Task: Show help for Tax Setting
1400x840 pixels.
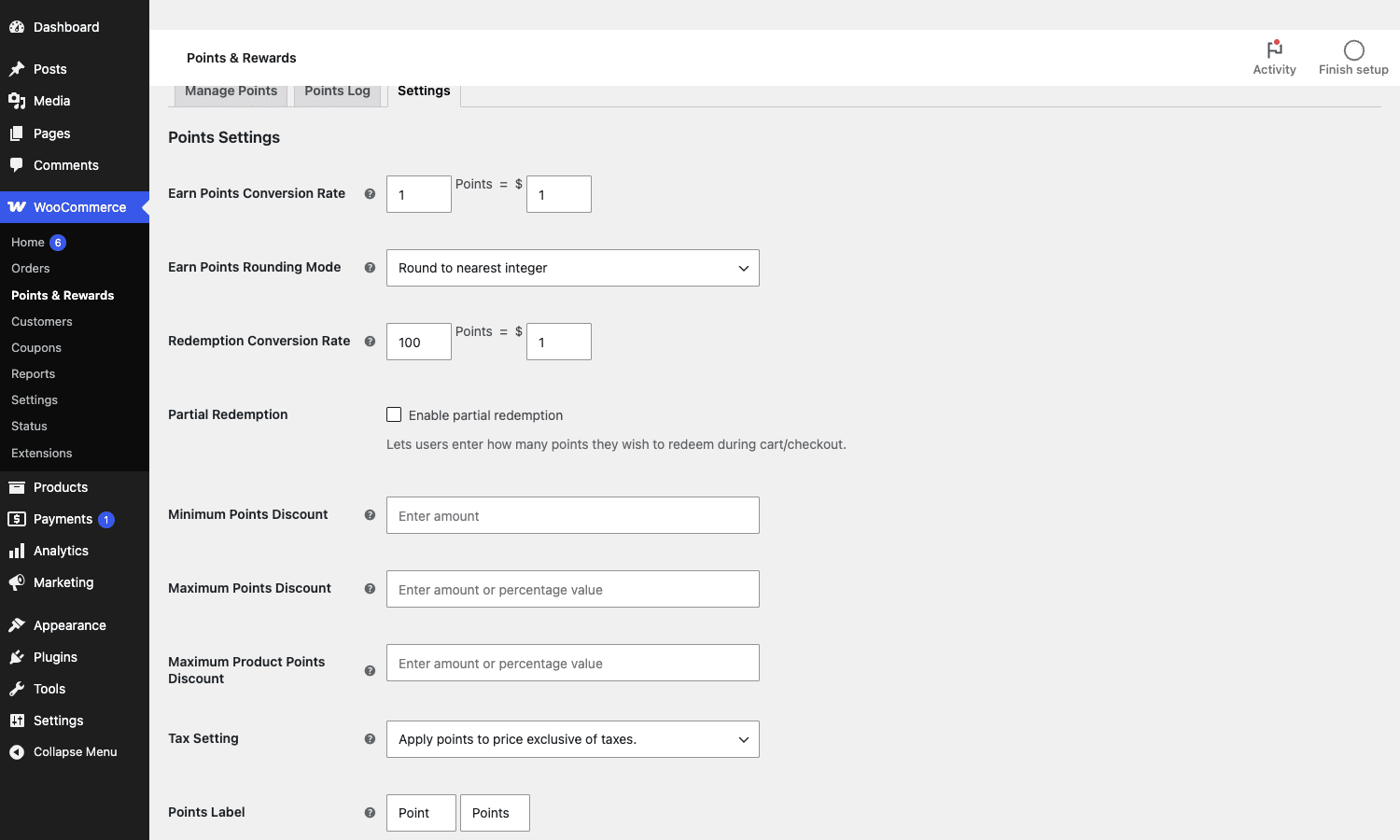Action: (370, 739)
